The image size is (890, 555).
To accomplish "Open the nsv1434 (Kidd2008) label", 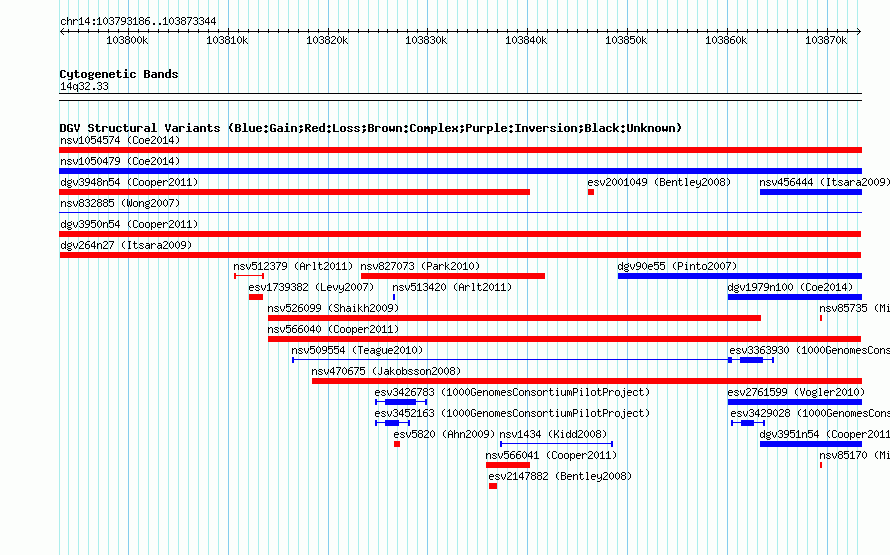I will coord(553,434).
